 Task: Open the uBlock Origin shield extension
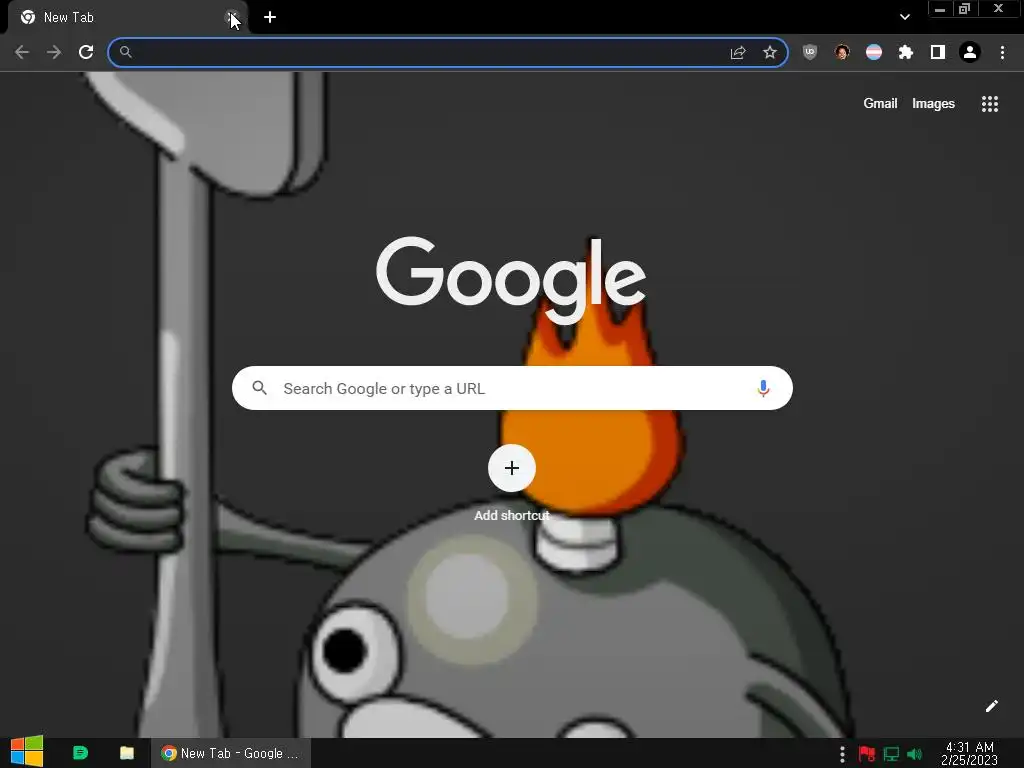(810, 52)
